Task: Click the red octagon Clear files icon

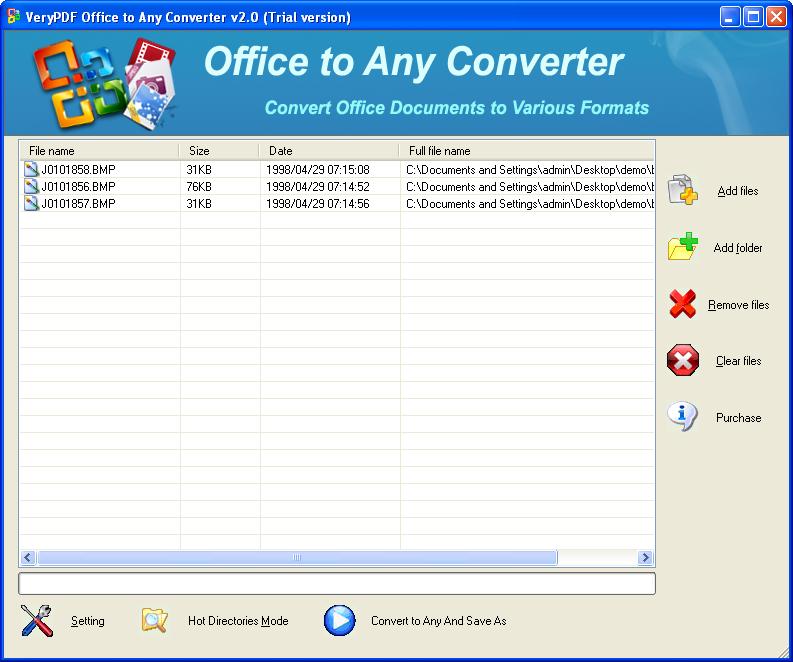Action: [683, 361]
